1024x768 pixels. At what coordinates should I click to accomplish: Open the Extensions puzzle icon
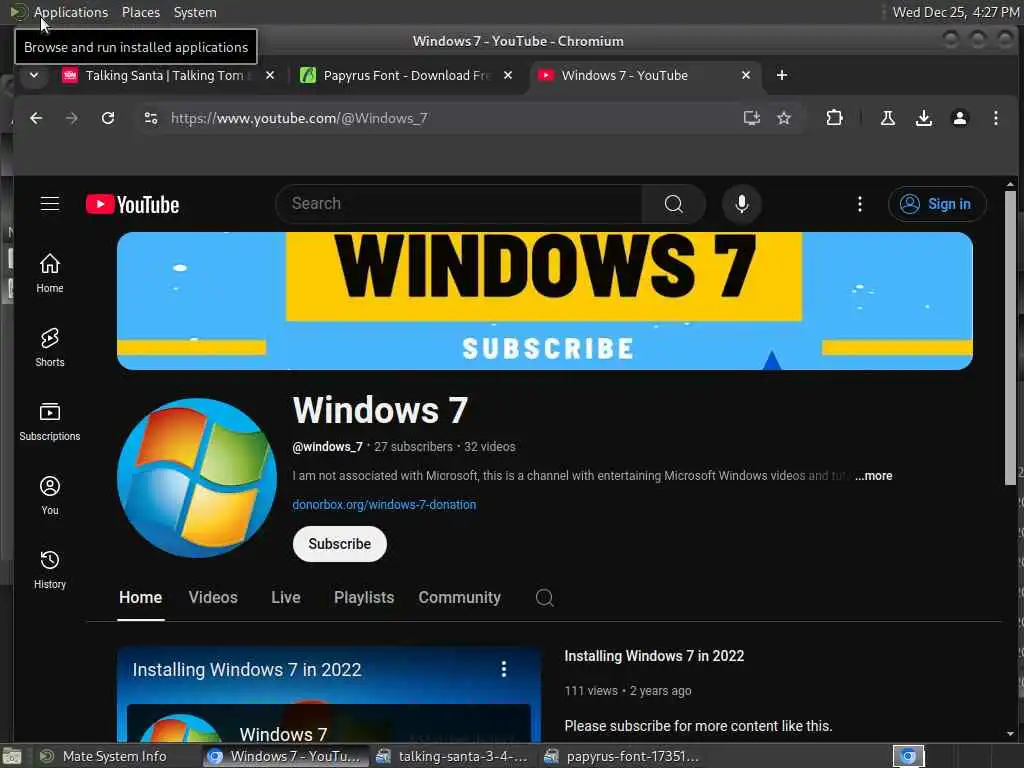point(834,118)
